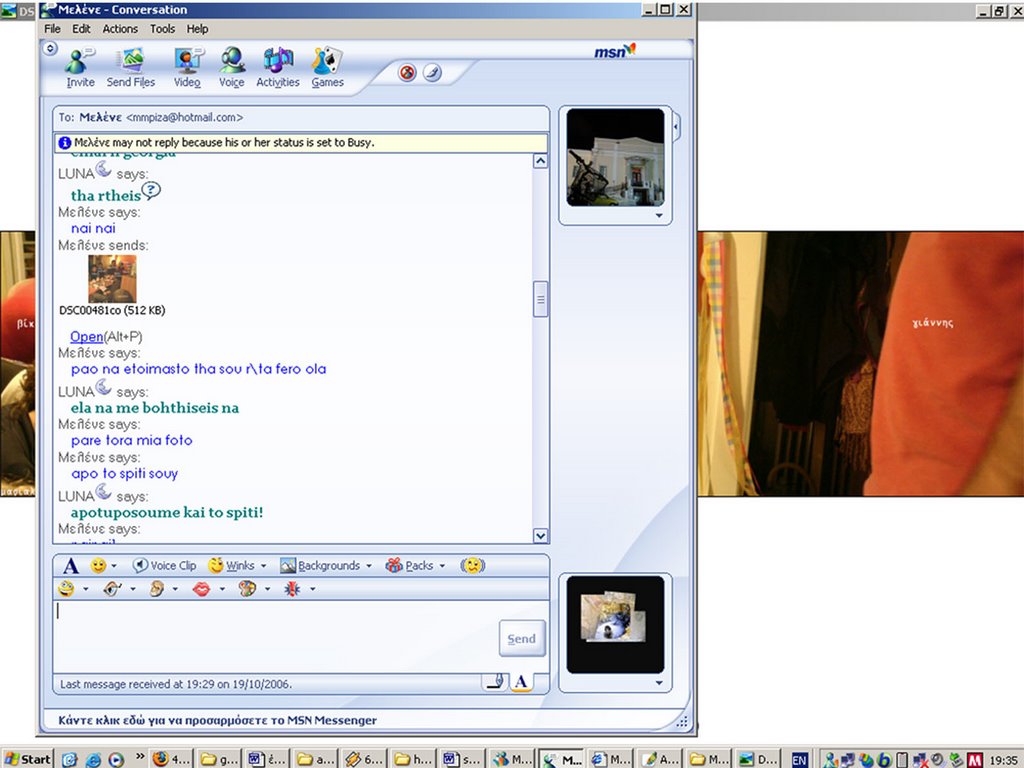Start a Voice call
The width and height of the screenshot is (1024, 768).
tap(232, 68)
